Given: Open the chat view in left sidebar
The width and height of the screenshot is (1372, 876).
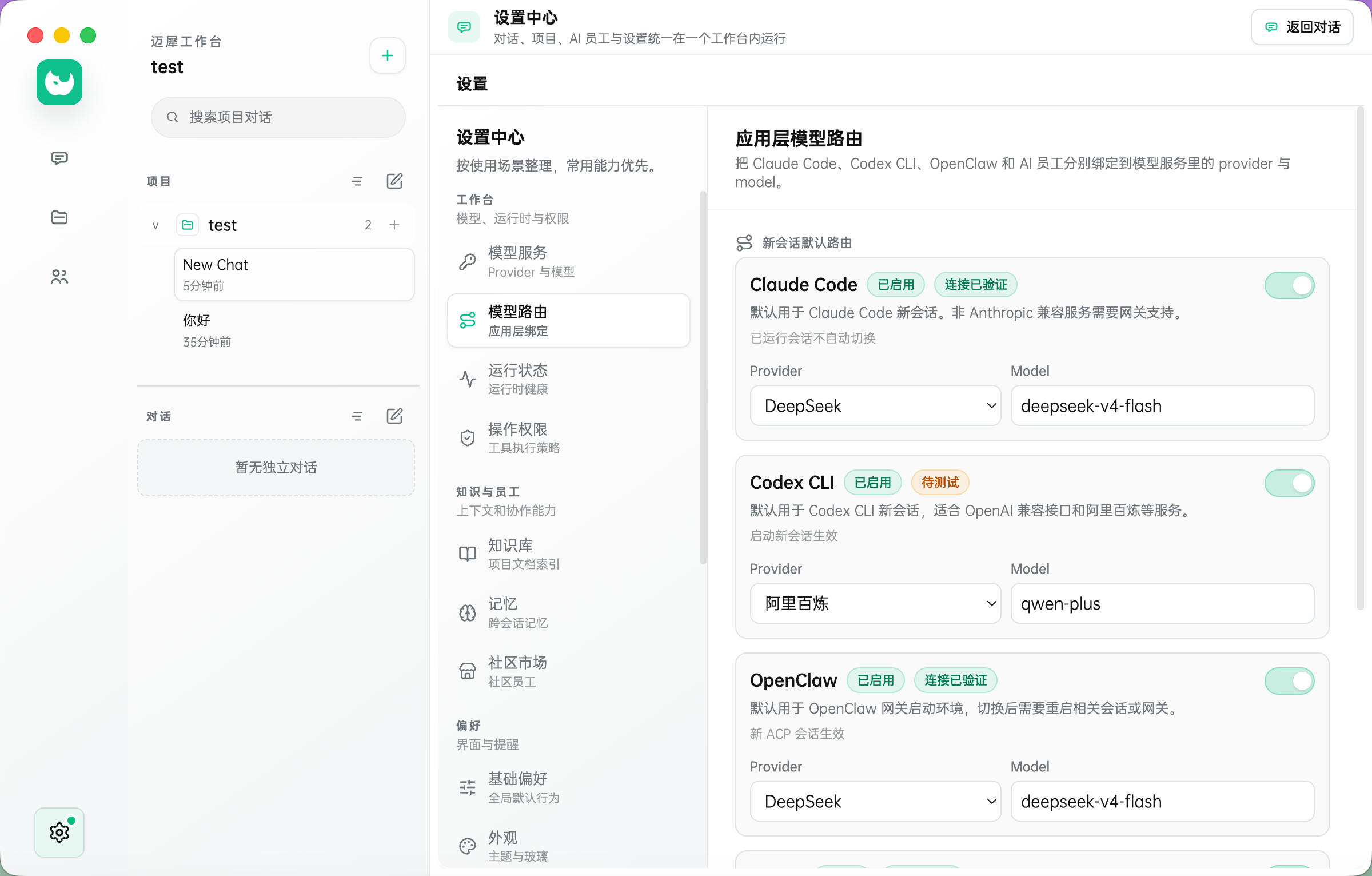Looking at the screenshot, I should 59,158.
